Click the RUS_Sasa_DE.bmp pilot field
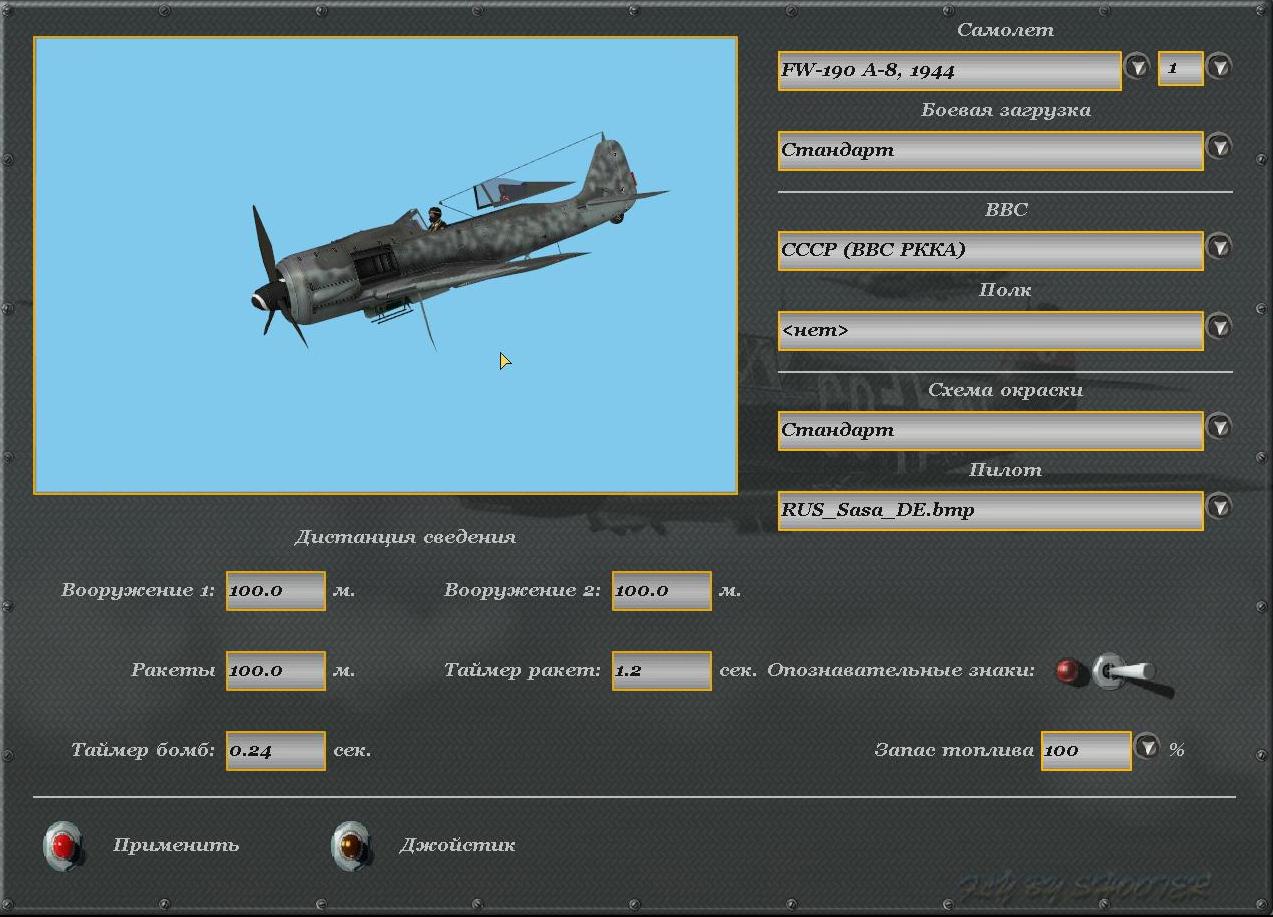 (x=990, y=510)
